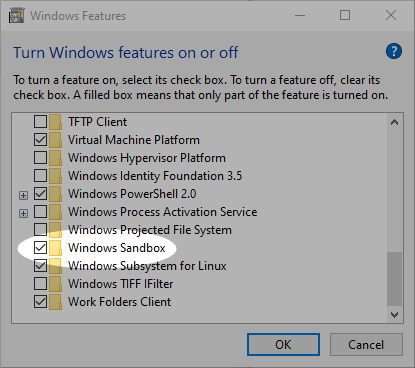Click the folder icon beside Windows PowerShell 2.0
Image resolution: width=415 pixels, height=368 pixels.
[x=55, y=194]
